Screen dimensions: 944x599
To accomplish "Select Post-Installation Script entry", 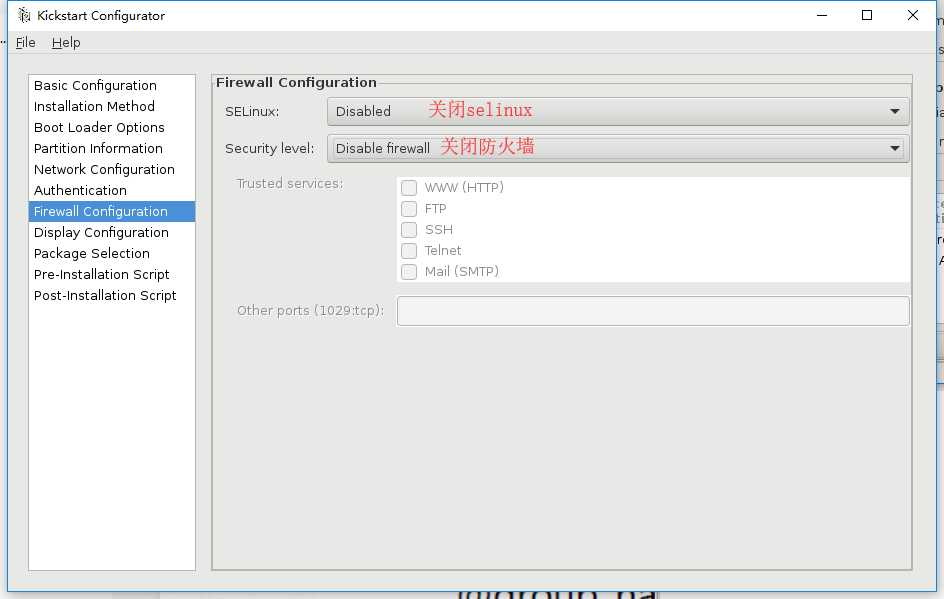I will 112,296.
